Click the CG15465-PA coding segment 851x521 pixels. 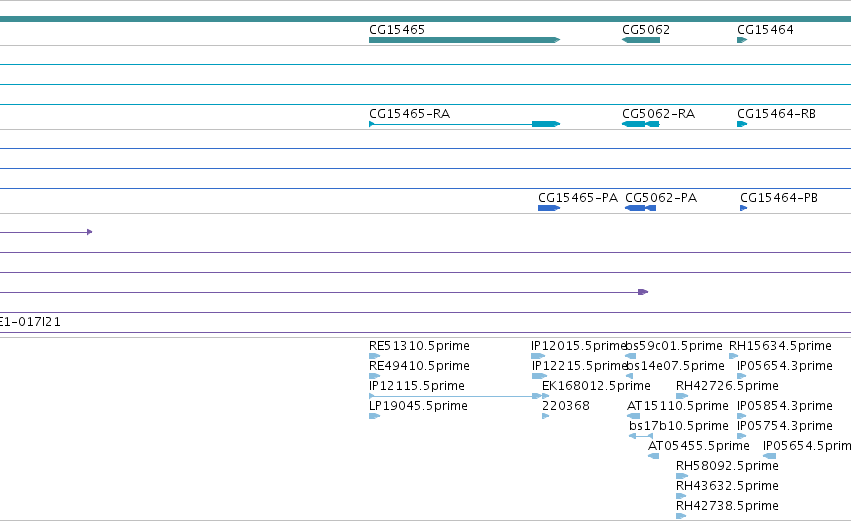[x=549, y=208]
